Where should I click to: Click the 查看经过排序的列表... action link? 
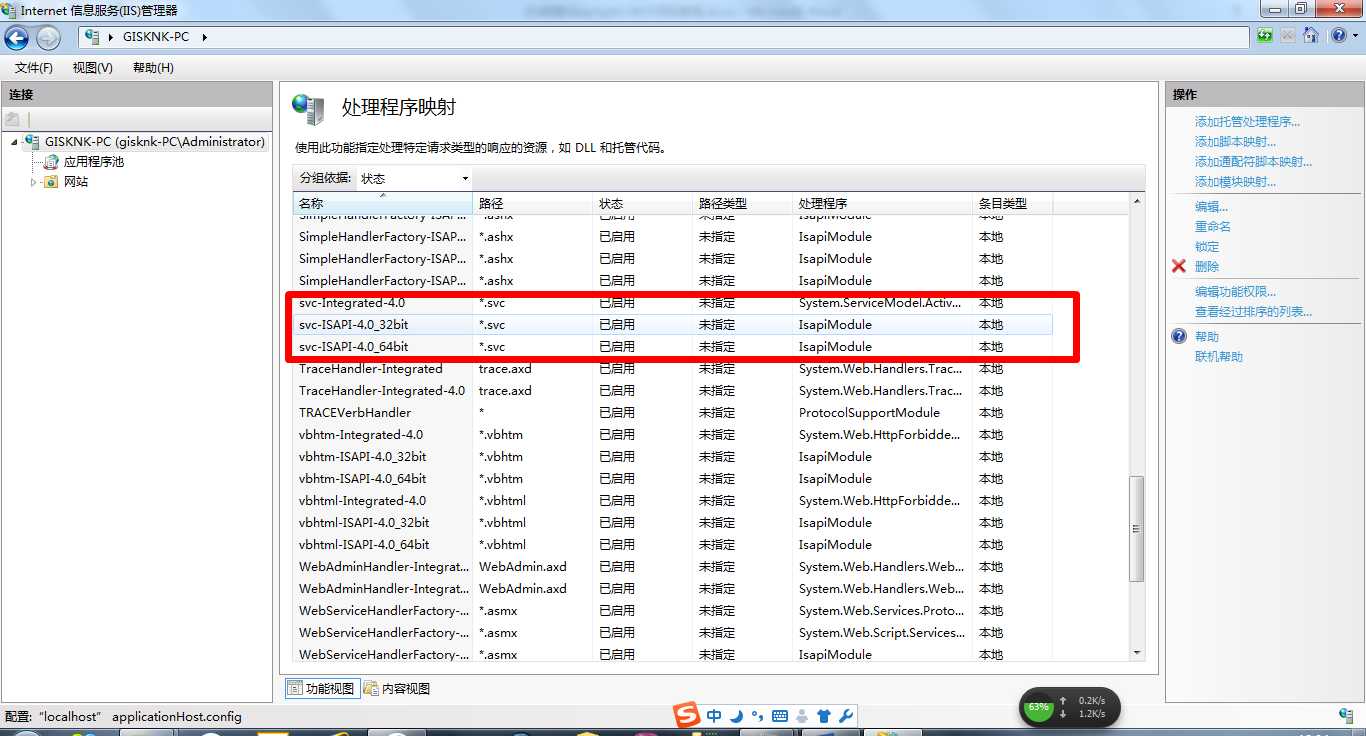click(x=1253, y=312)
